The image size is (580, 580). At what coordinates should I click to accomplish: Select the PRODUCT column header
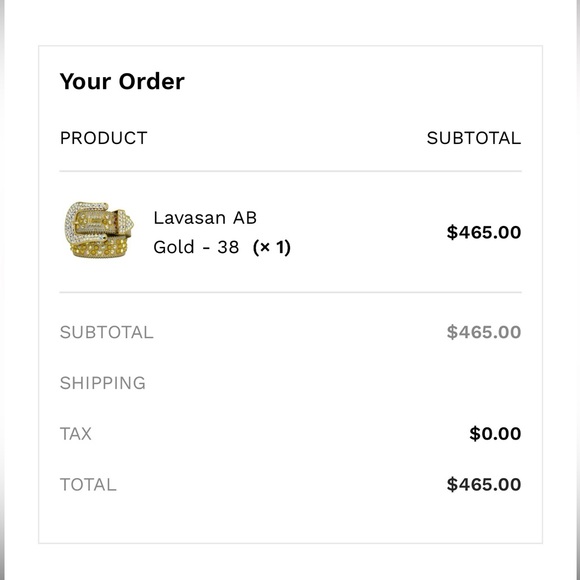coord(104,138)
